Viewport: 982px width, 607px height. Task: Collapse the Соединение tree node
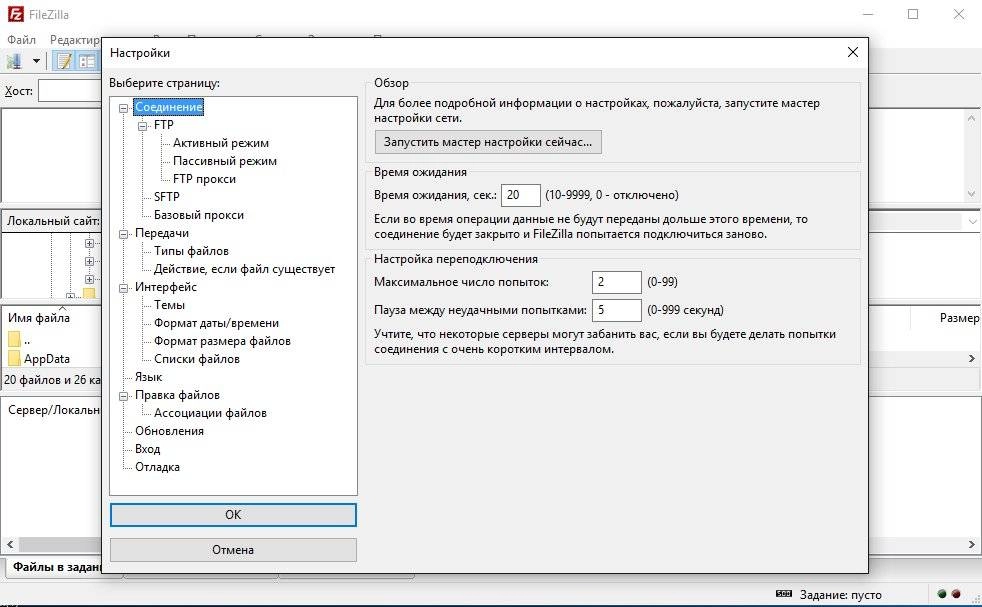coord(123,108)
